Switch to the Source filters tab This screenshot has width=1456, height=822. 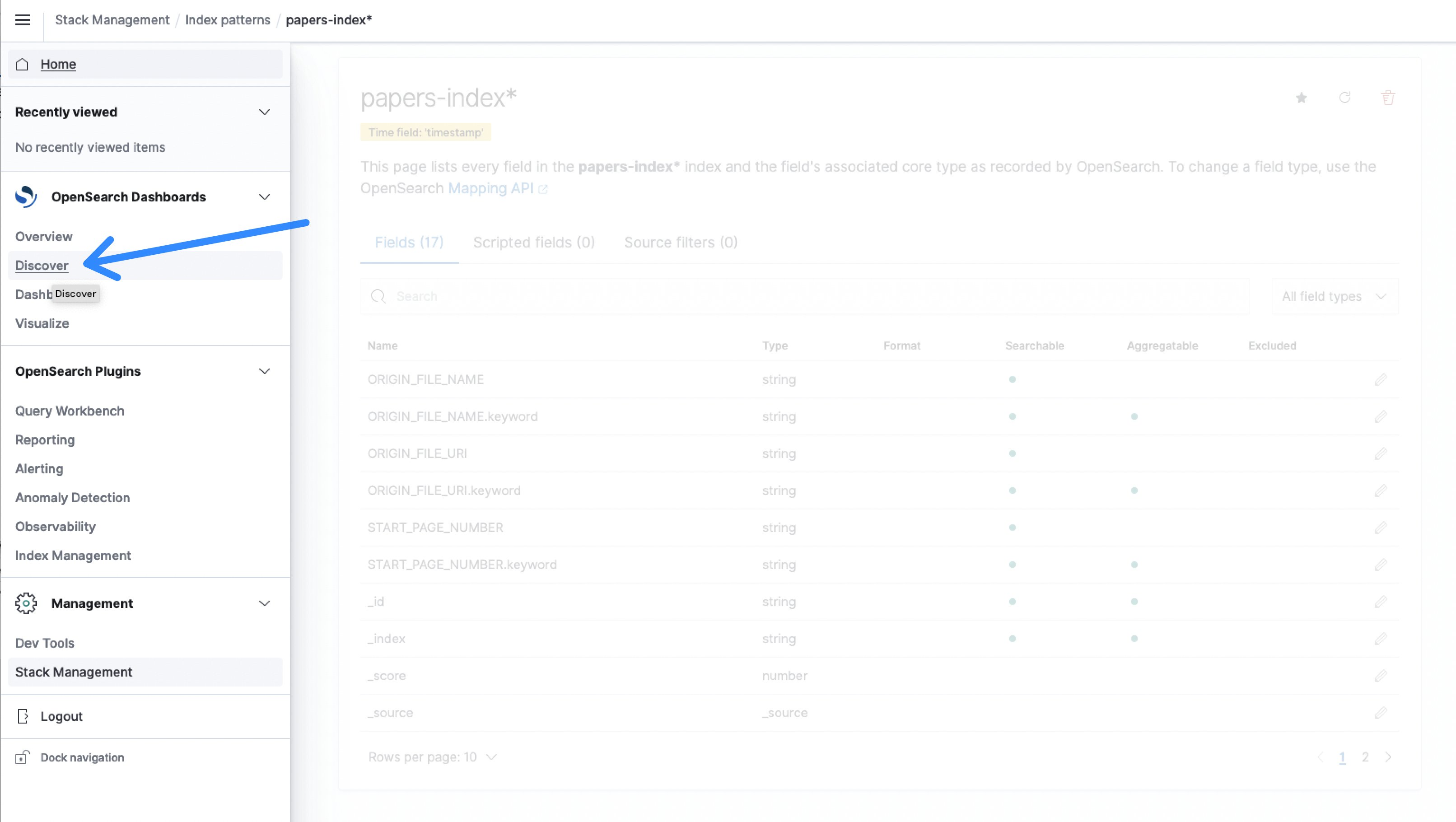681,242
